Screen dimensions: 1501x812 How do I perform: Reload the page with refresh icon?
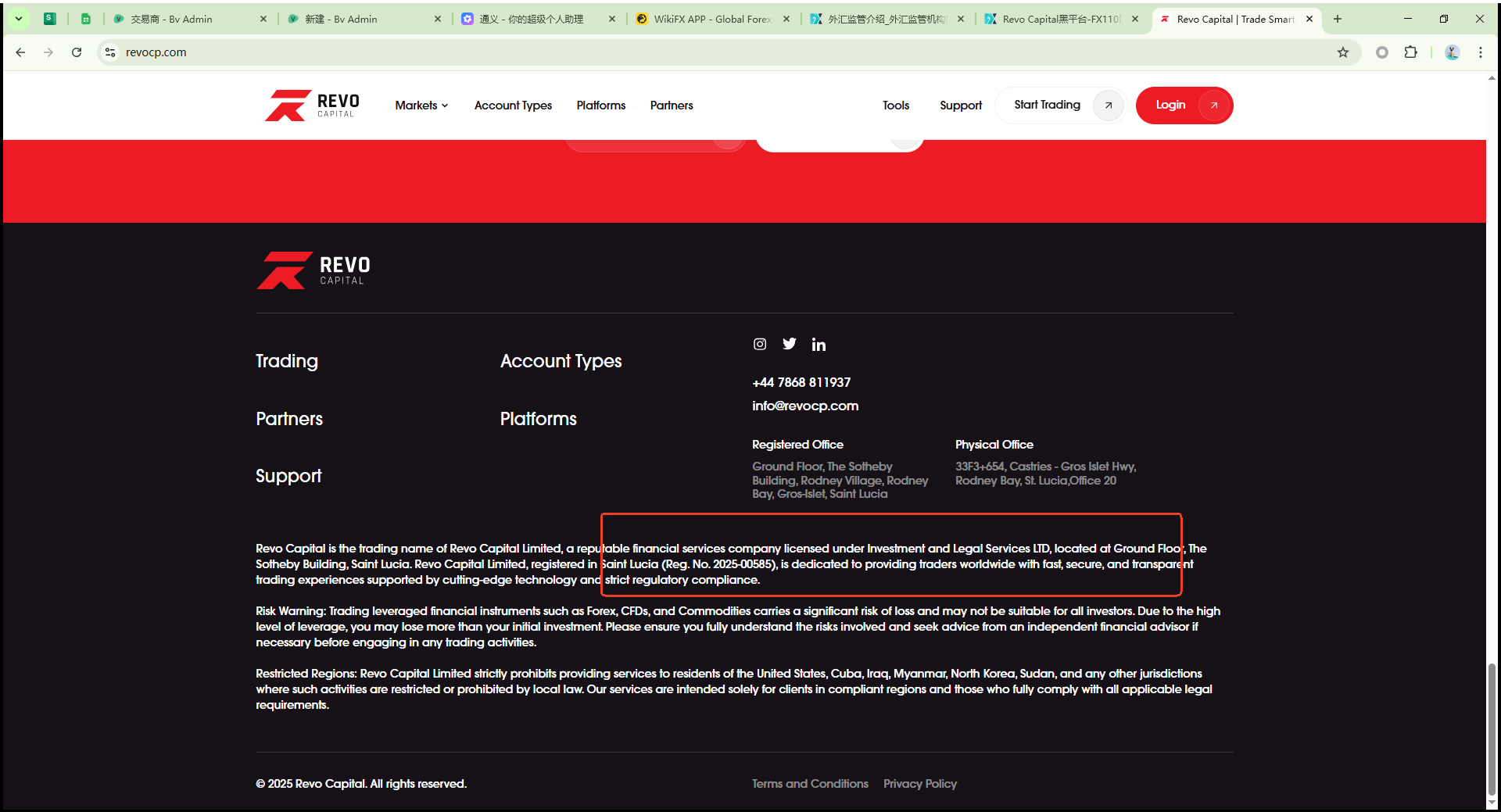(77, 52)
